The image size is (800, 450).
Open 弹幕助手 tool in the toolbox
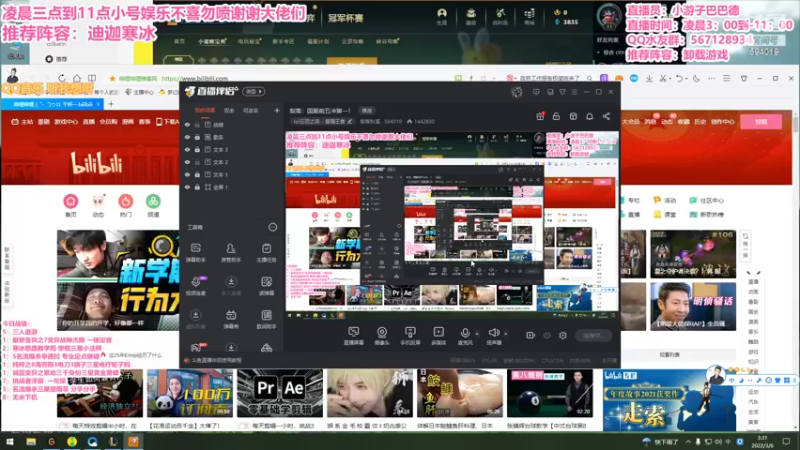(196, 253)
